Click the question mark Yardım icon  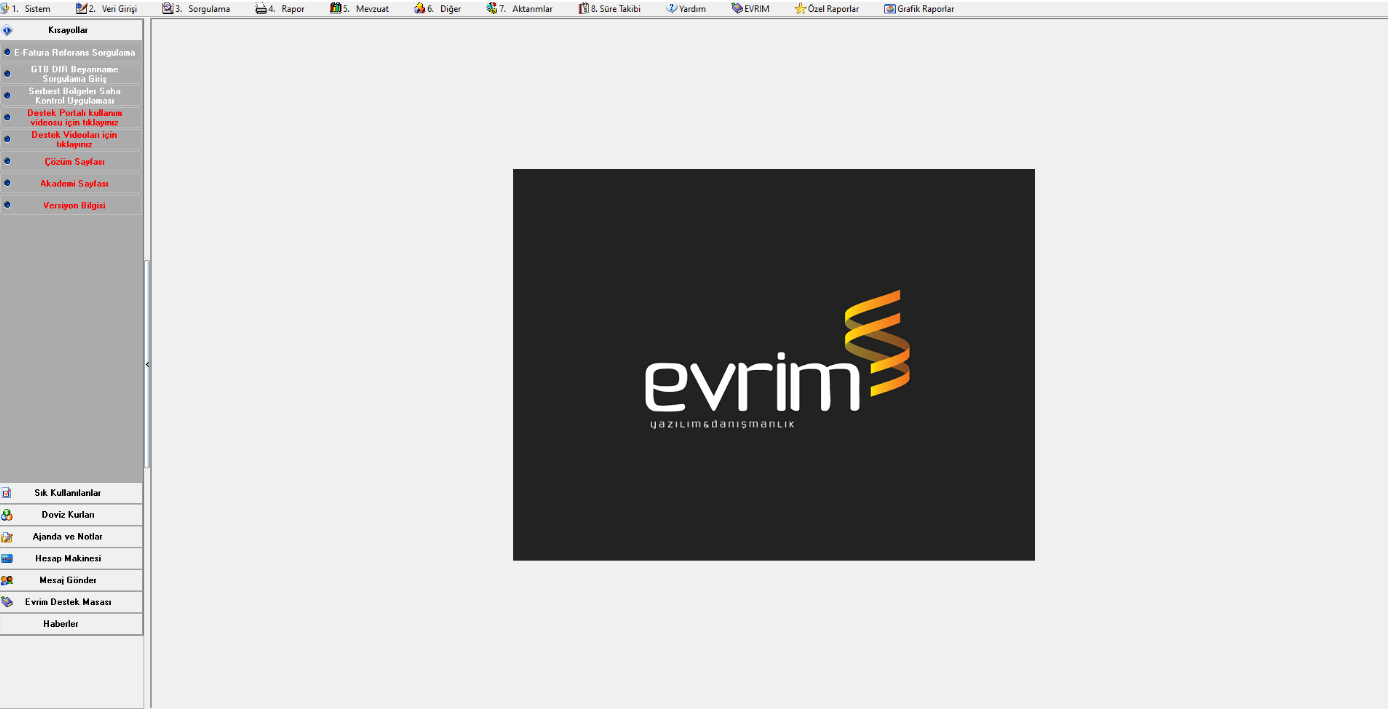tap(672, 9)
